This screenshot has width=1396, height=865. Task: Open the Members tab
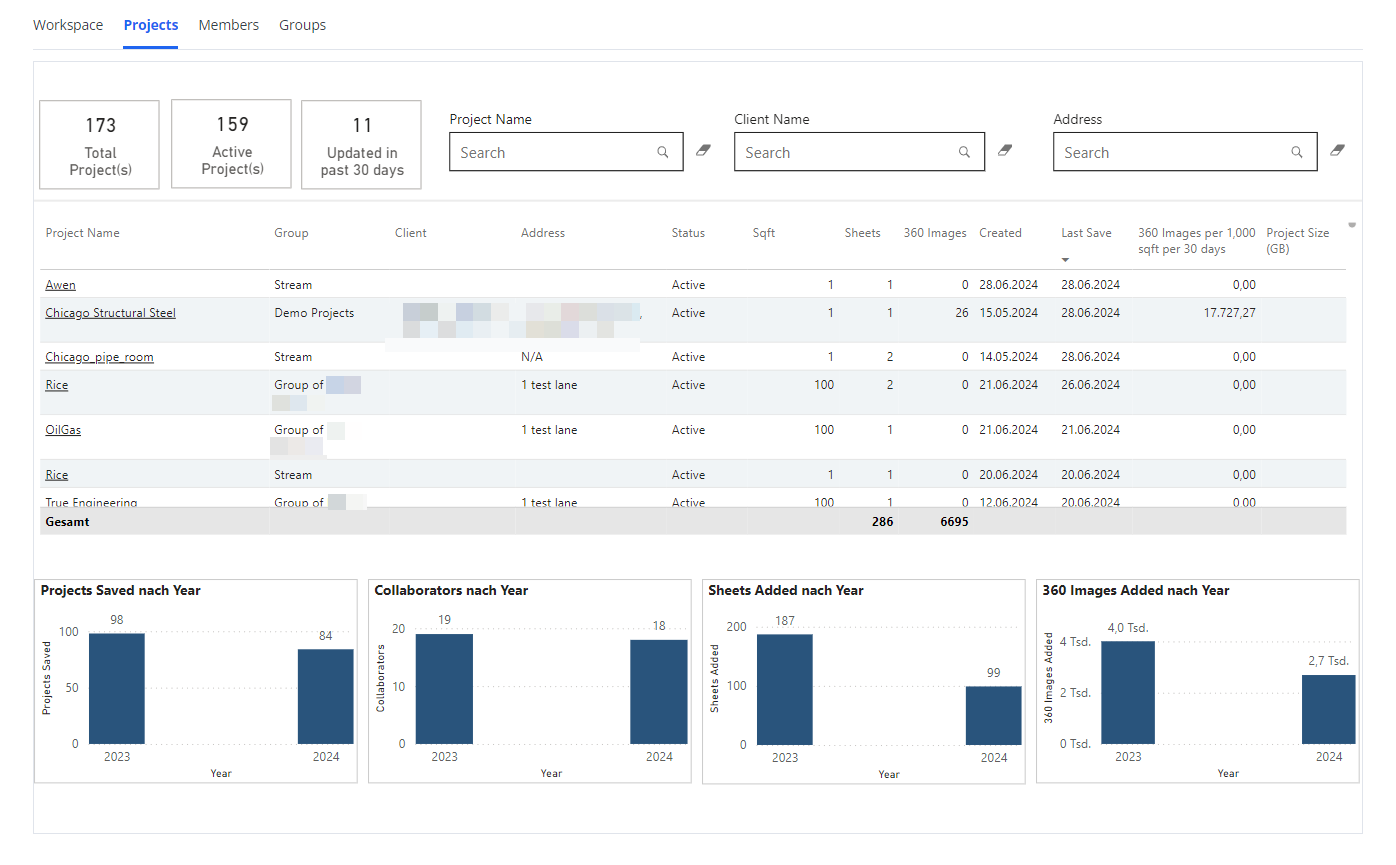click(x=228, y=25)
